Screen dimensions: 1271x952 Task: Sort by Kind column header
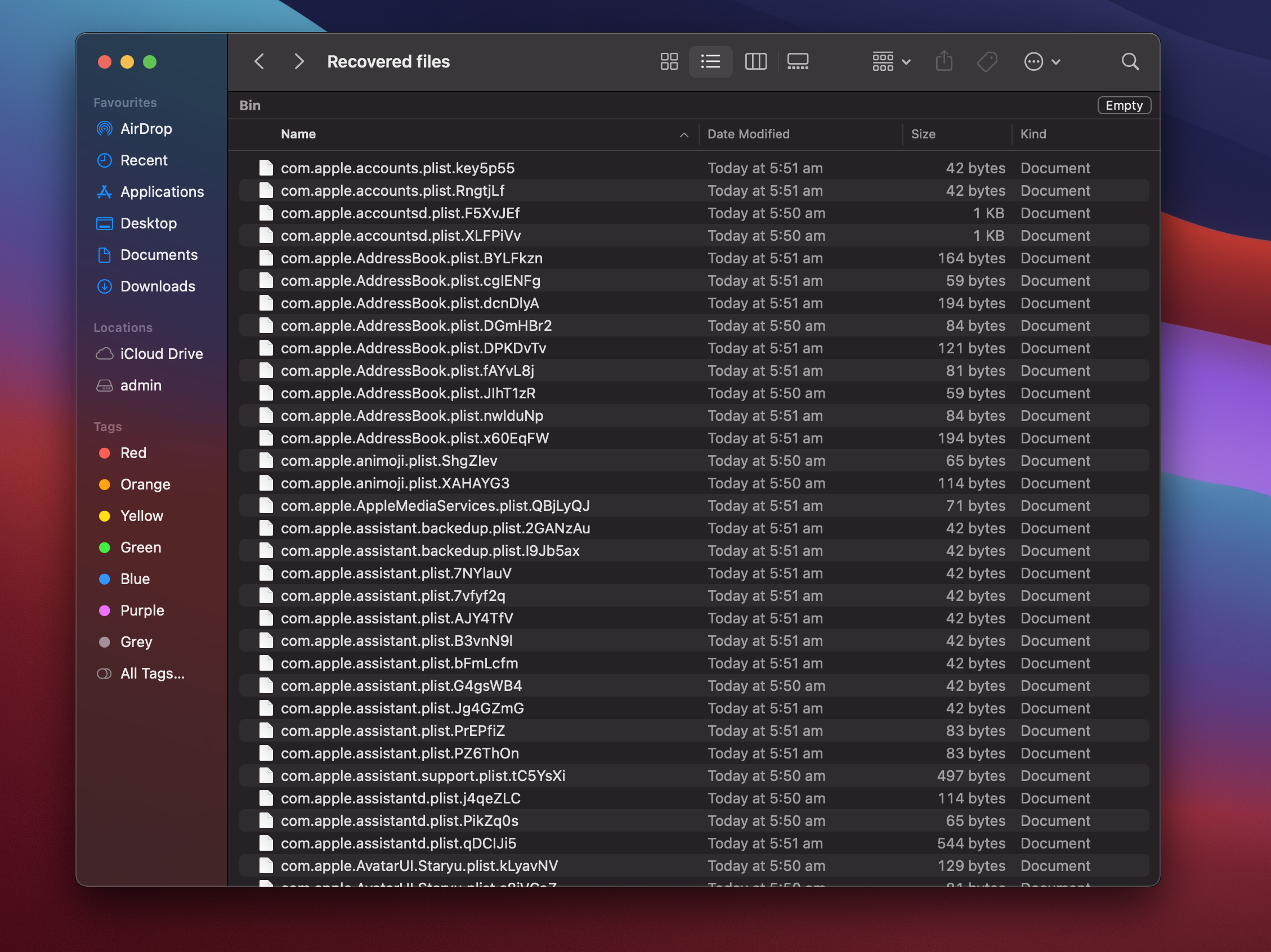pyautogui.click(x=1032, y=134)
